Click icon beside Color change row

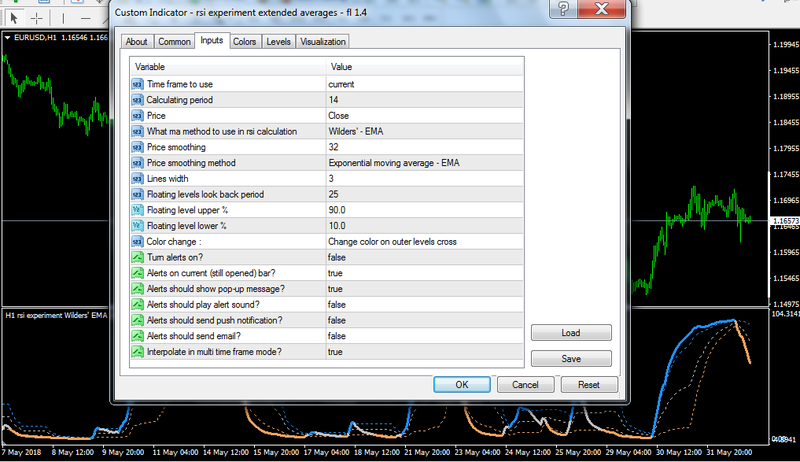[137, 242]
